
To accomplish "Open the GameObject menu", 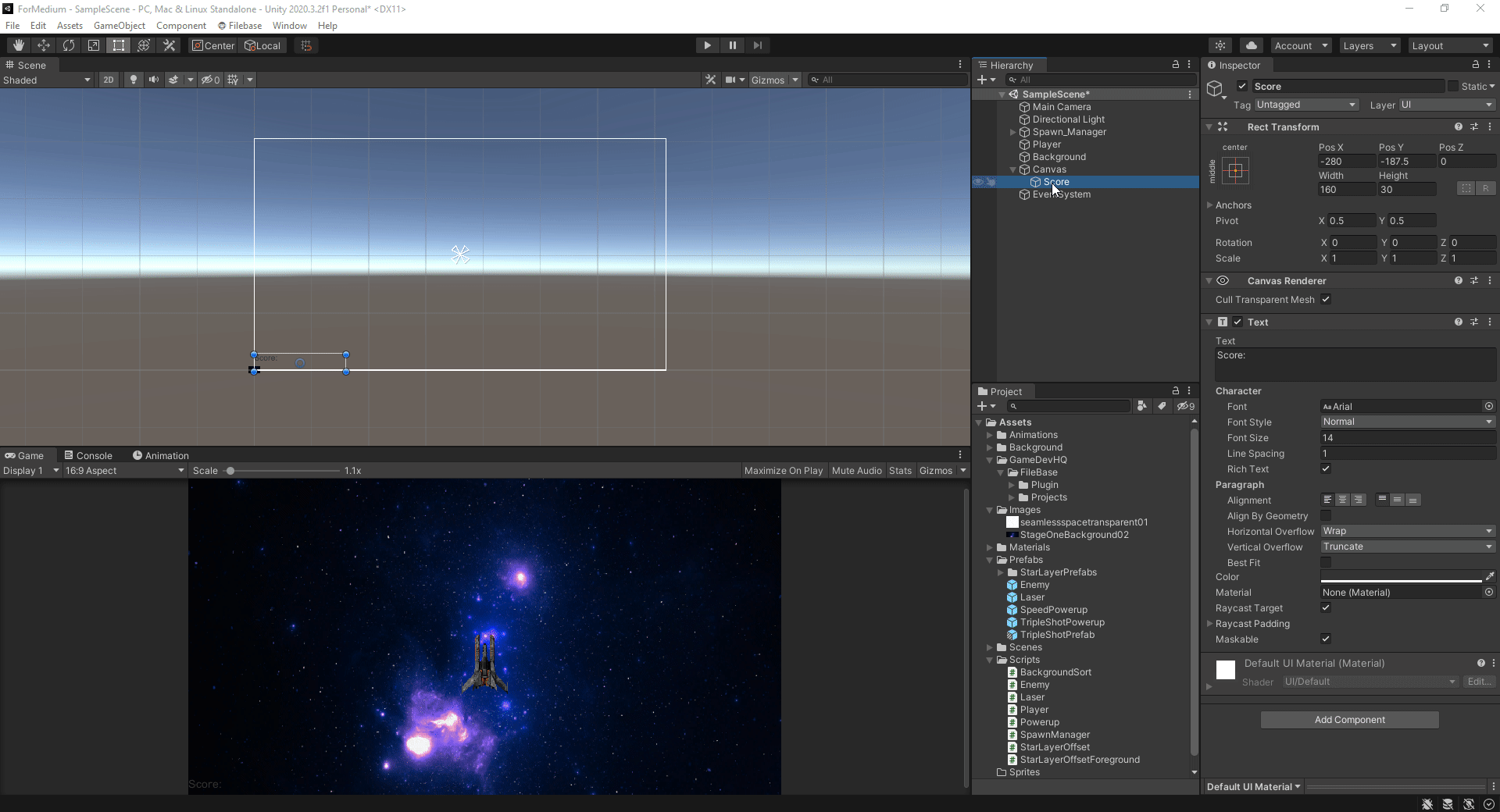I will (119, 26).
